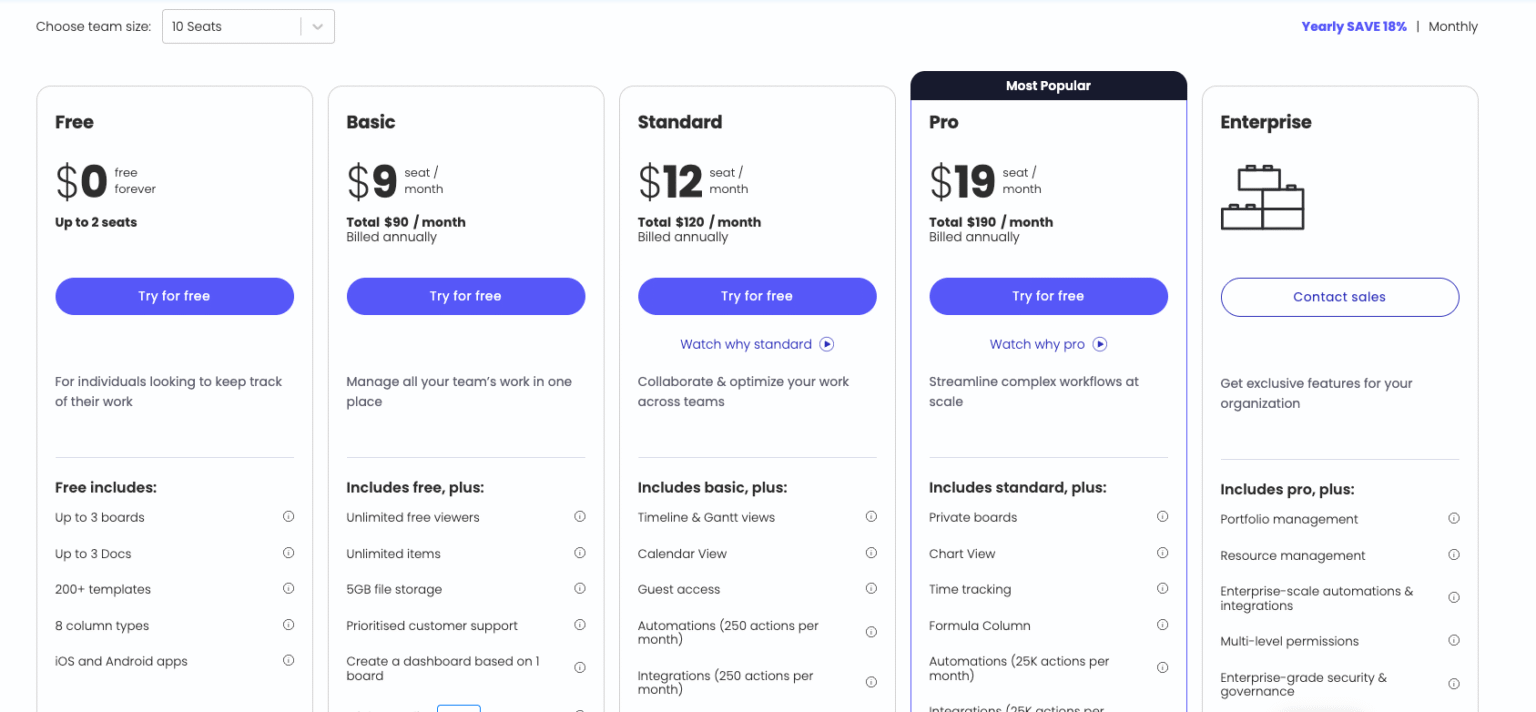1536x712 pixels.
Task: Click info icon next to 5GB file storage
Action: pos(579,589)
